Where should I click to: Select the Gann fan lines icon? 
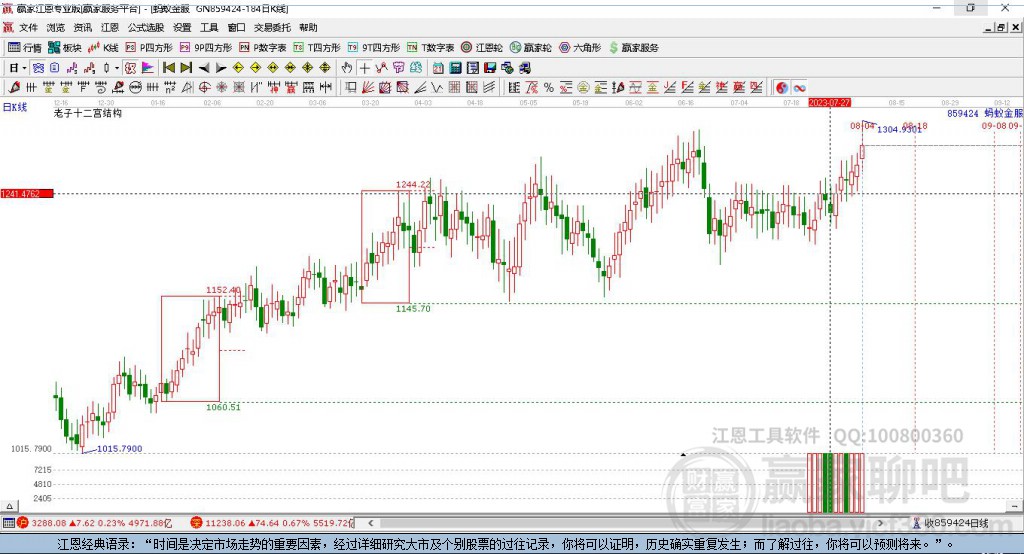pyautogui.click(x=367, y=88)
